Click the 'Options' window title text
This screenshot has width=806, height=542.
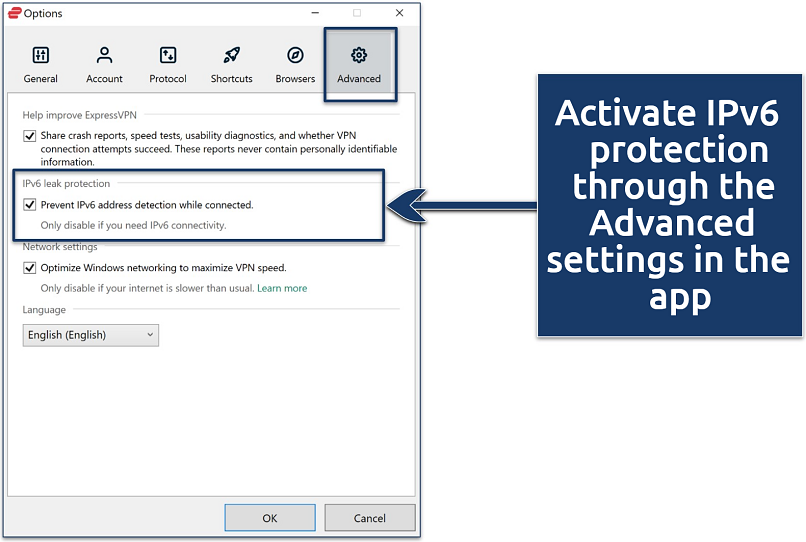coord(43,13)
